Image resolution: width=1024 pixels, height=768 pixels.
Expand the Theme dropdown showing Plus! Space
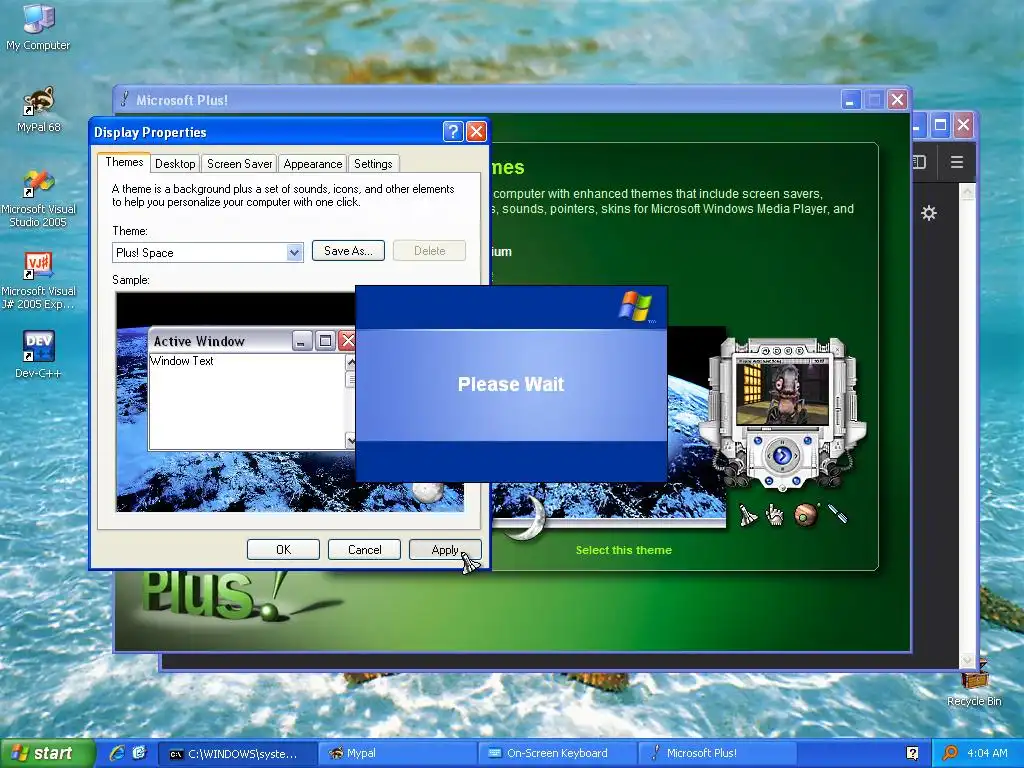click(x=295, y=252)
